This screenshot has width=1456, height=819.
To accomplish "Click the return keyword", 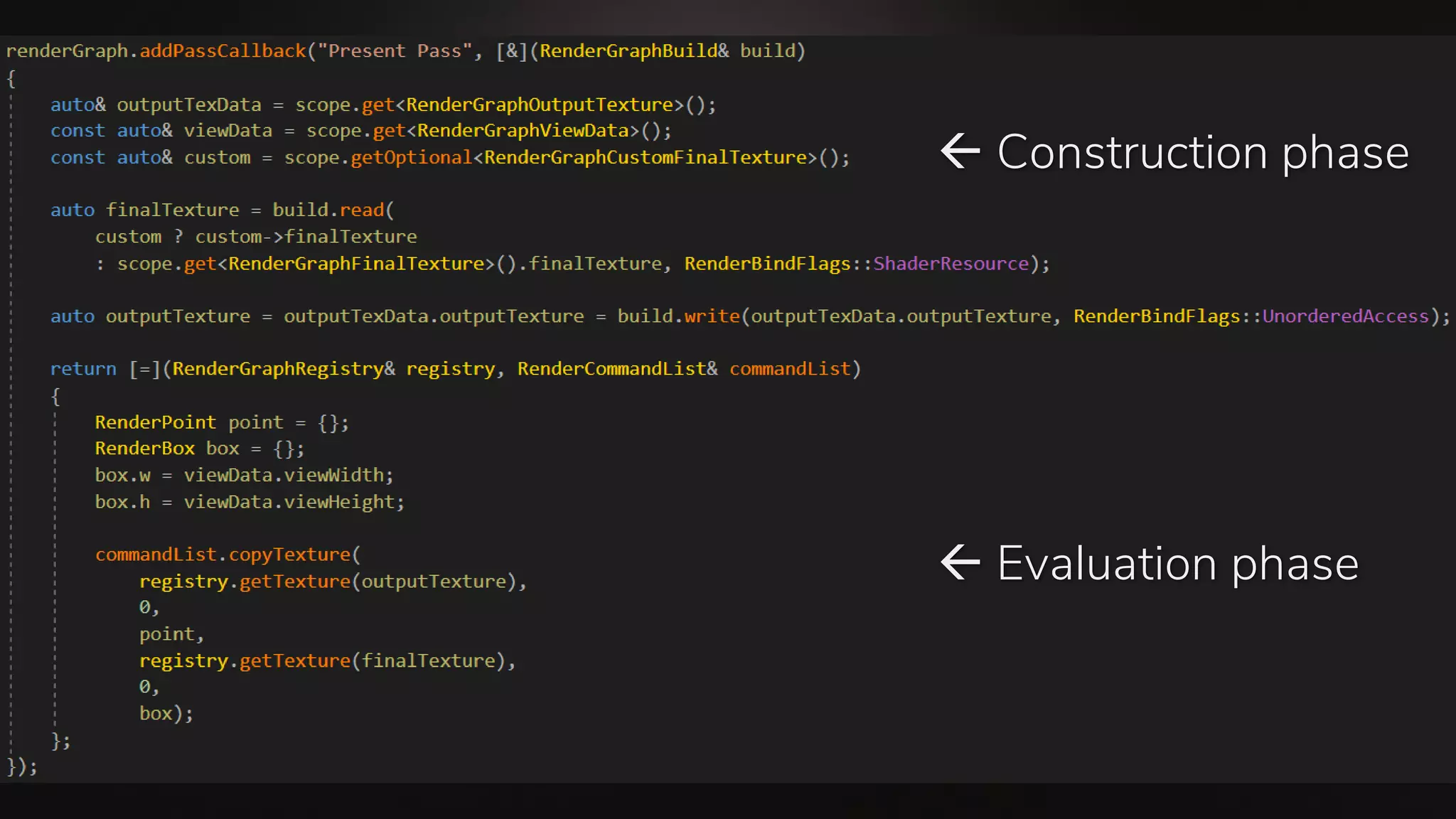I will [83, 369].
